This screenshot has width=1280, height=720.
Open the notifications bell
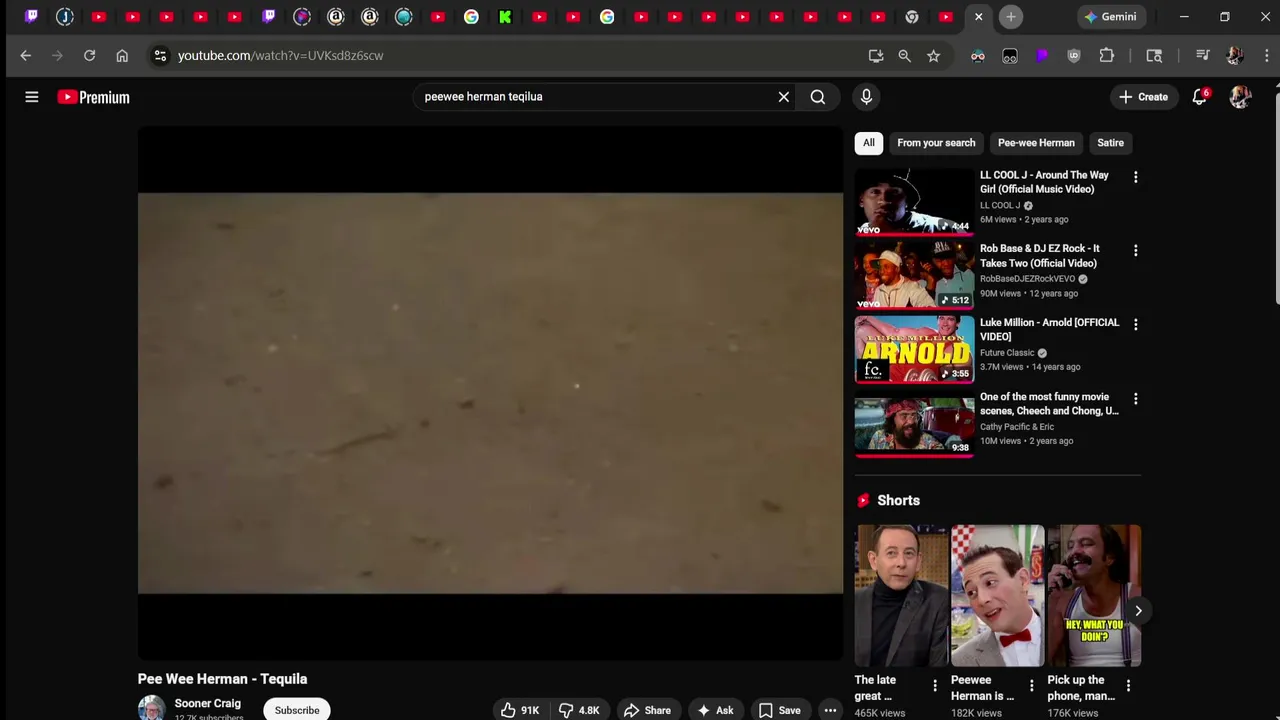[x=1199, y=97]
